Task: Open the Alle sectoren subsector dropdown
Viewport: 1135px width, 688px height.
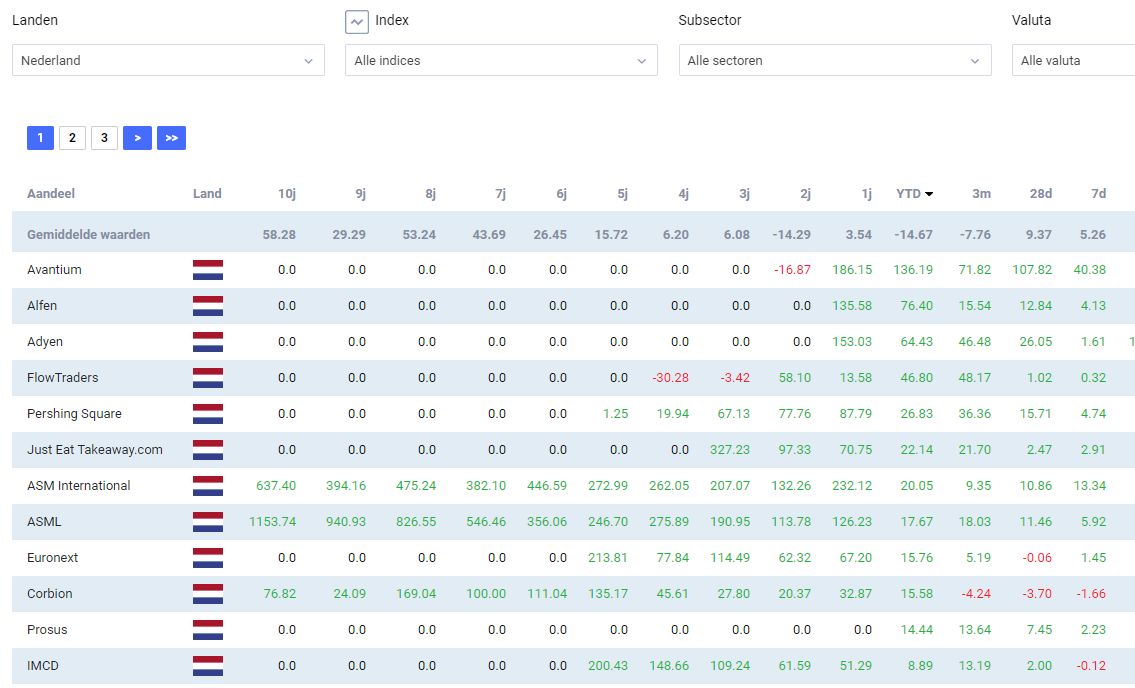Action: pyautogui.click(x=835, y=60)
